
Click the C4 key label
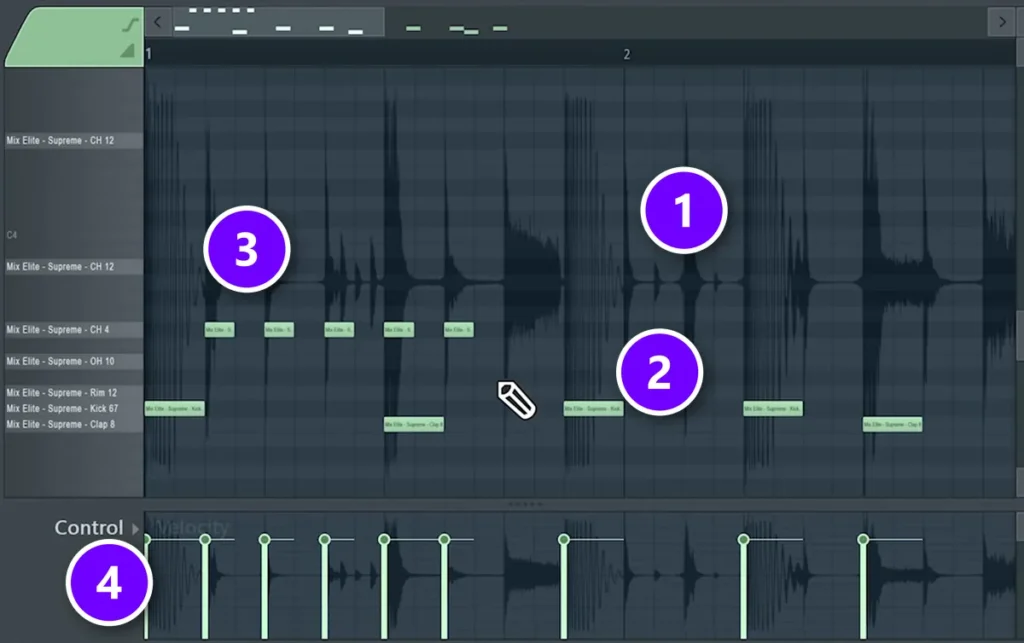pos(12,235)
